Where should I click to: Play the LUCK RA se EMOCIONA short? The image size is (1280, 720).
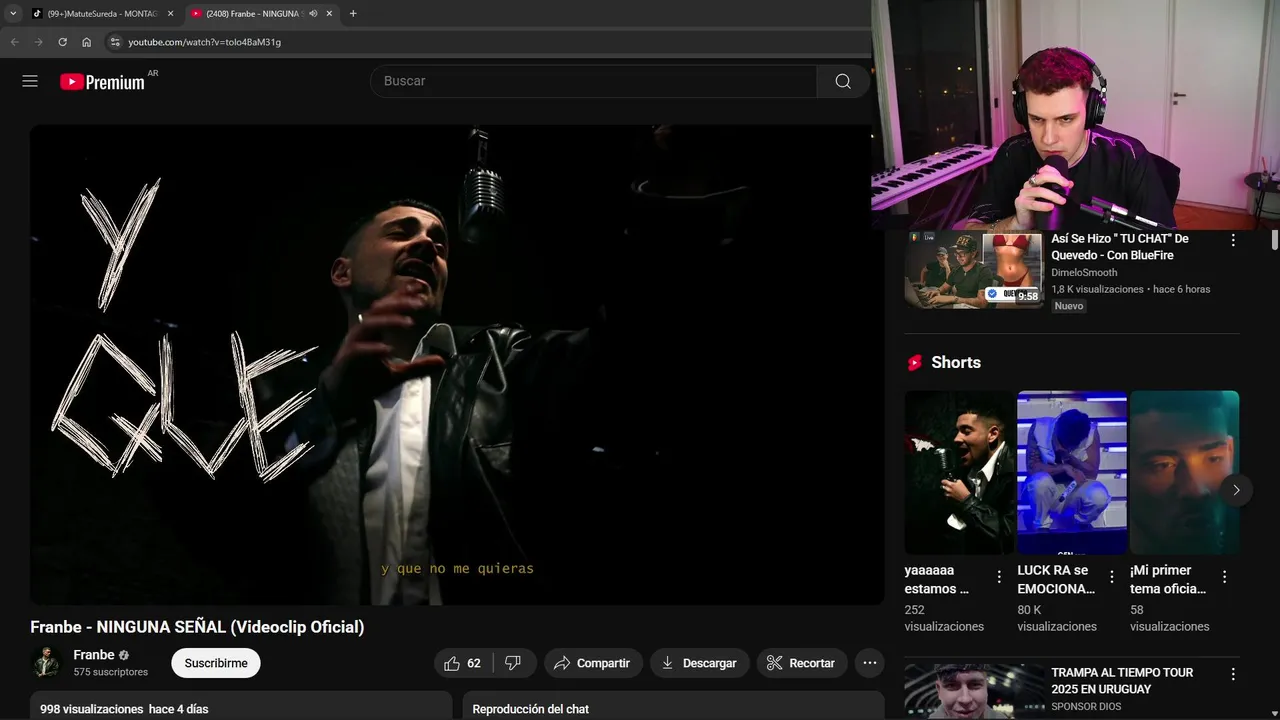[1072, 472]
